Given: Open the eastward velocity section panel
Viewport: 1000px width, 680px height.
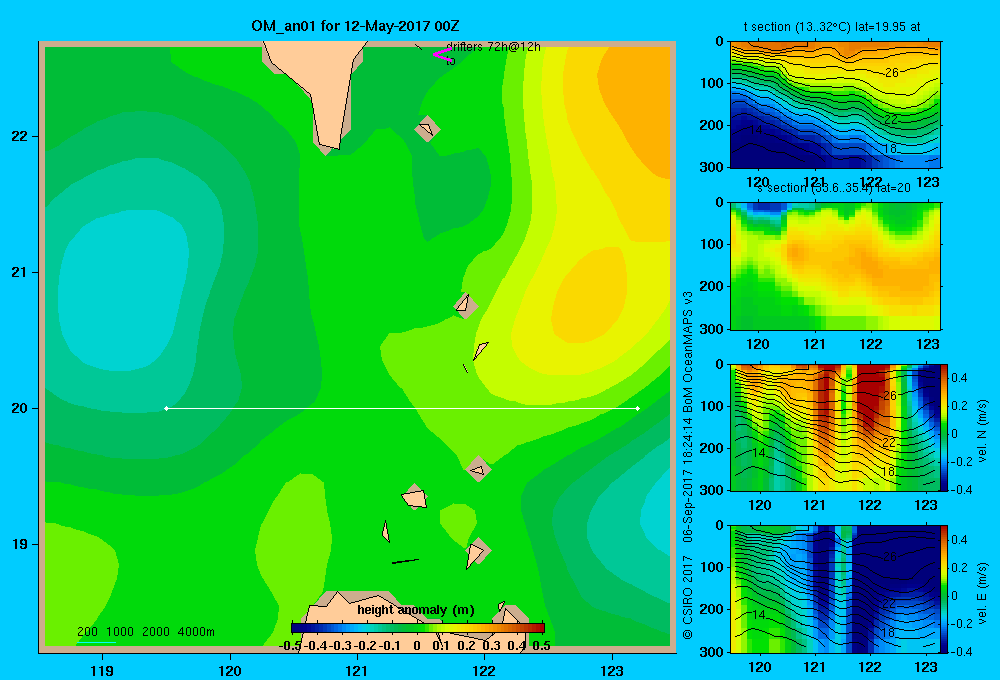Looking at the screenshot, I should tap(835, 589).
